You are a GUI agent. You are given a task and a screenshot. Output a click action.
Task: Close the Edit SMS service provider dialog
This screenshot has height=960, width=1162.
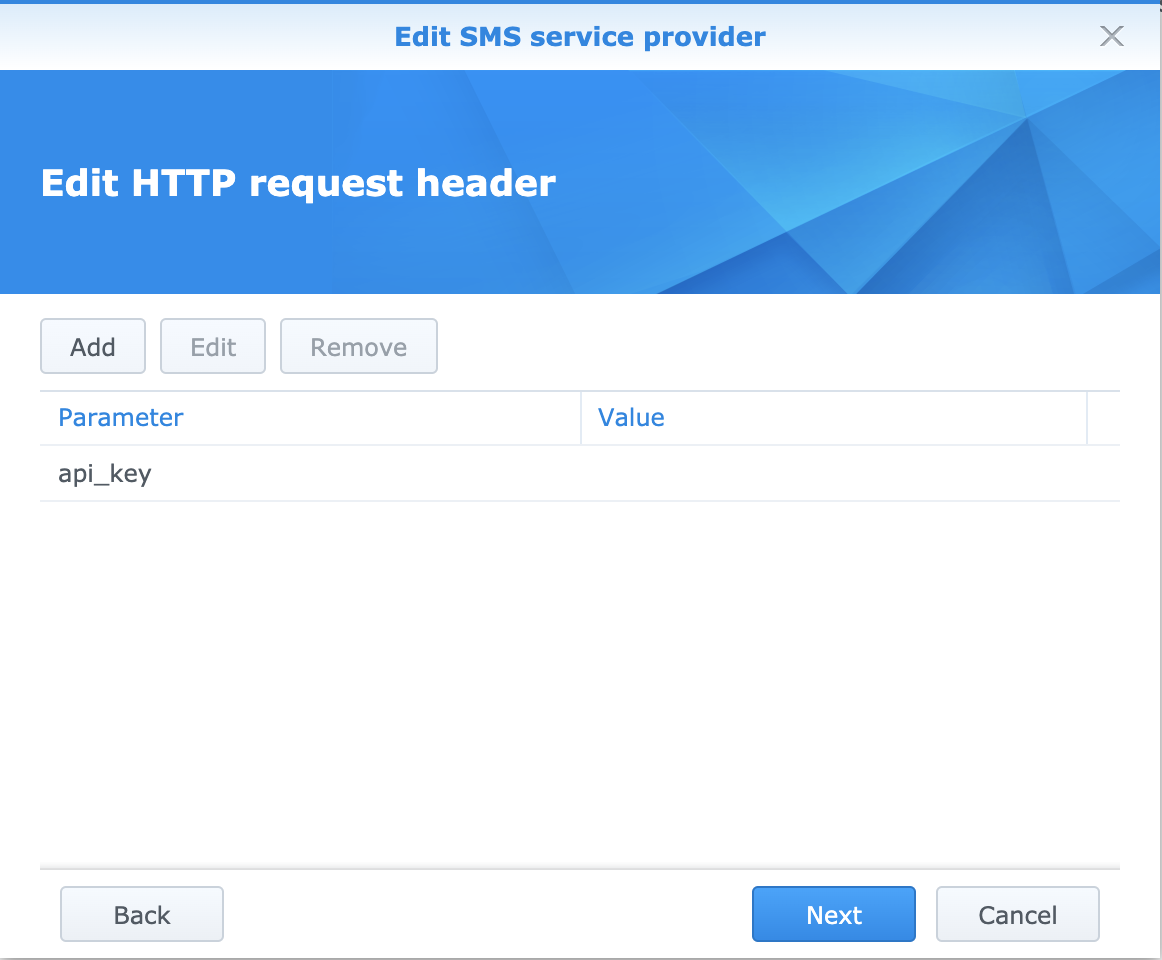pos(1111,37)
